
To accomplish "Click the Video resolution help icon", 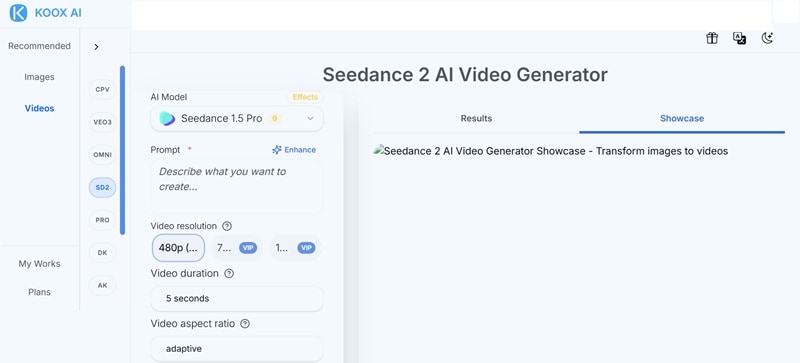I will click(227, 226).
